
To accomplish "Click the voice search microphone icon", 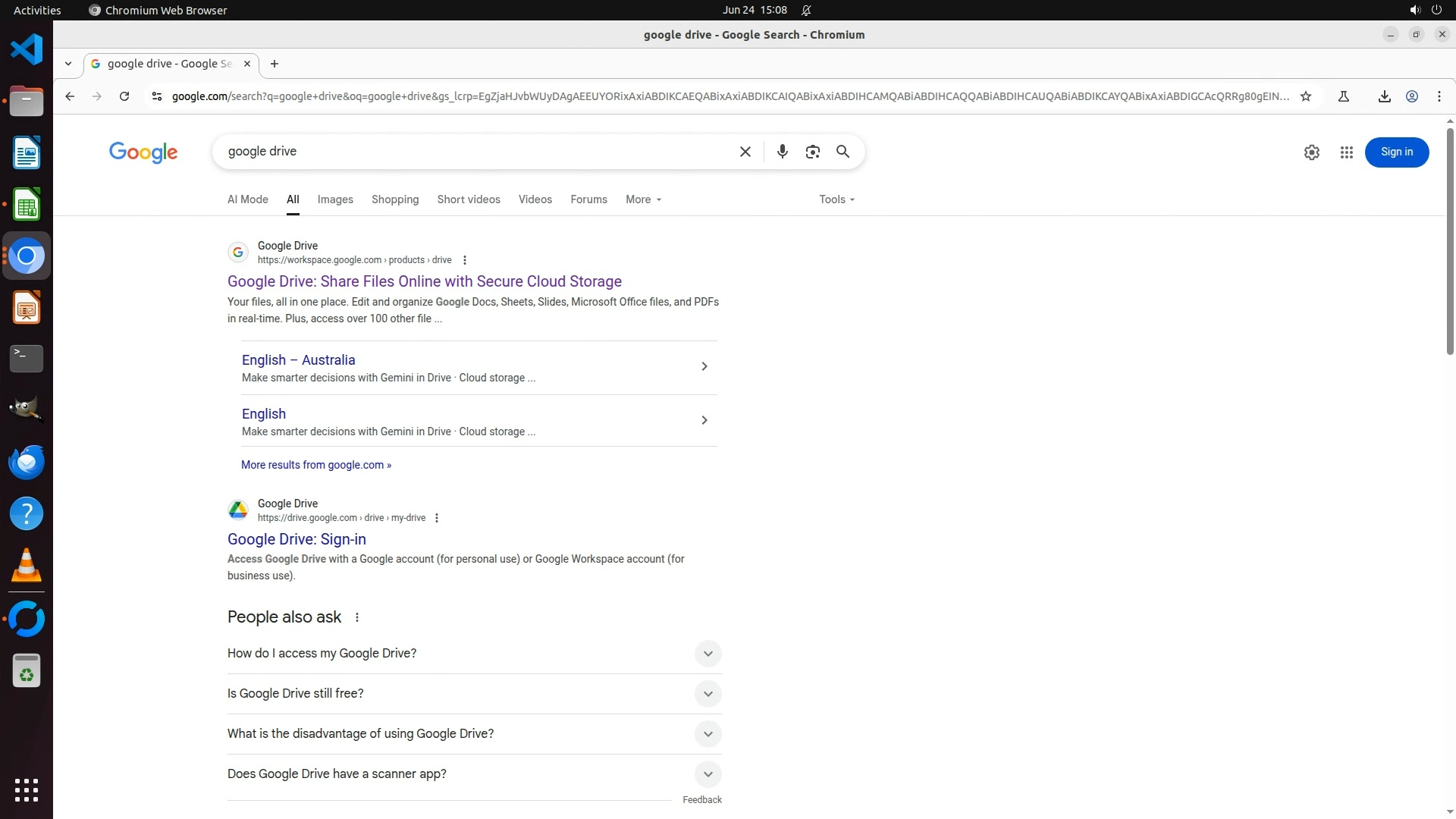I will 782,152.
